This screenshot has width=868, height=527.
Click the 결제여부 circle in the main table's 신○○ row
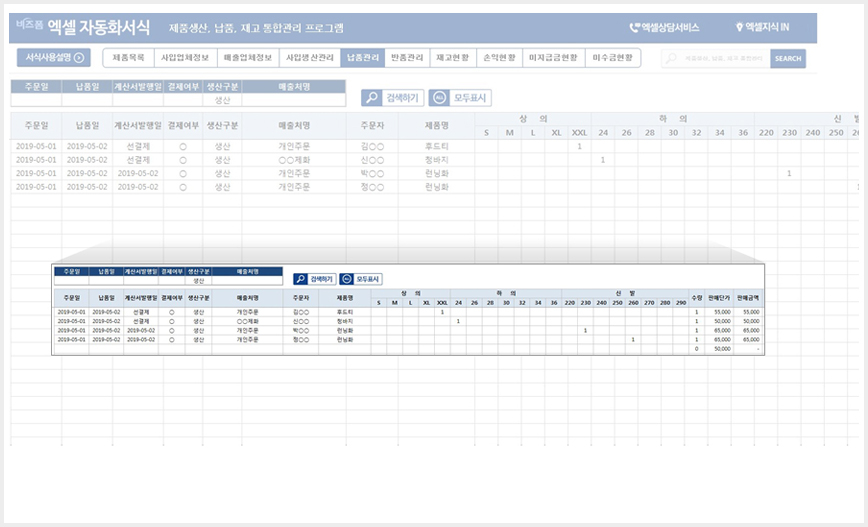[x=183, y=161]
